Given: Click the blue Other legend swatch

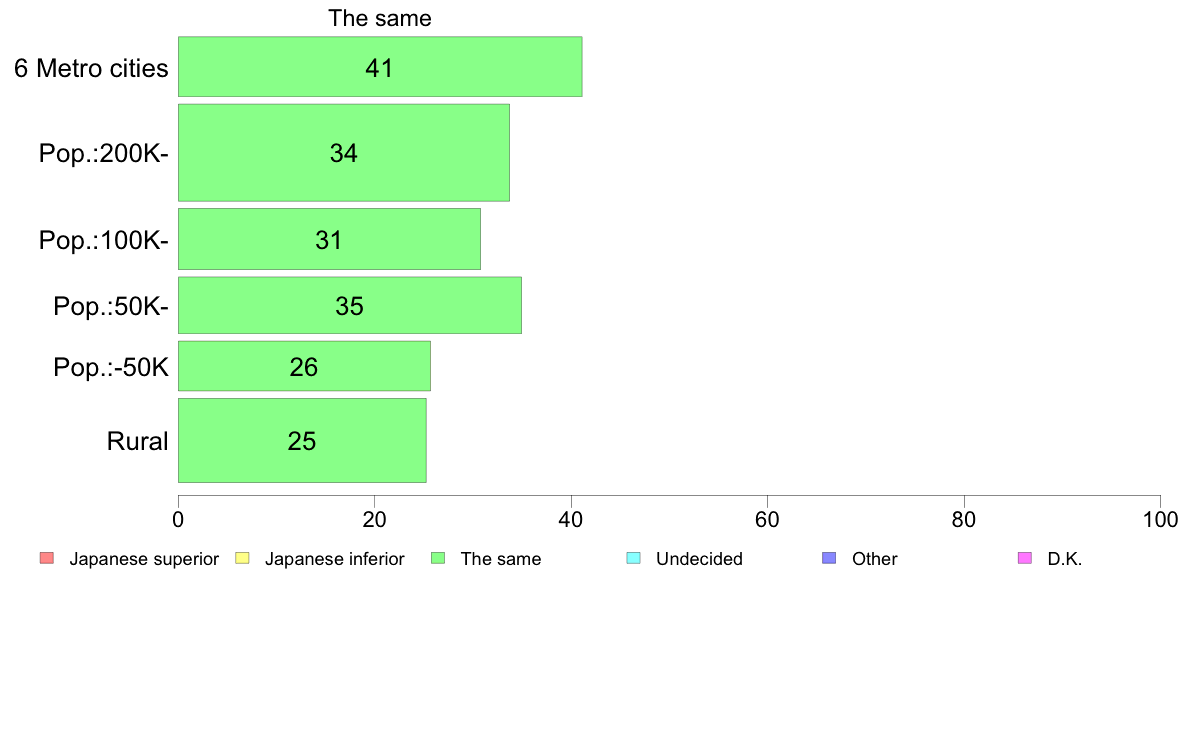Looking at the screenshot, I should coord(829,559).
